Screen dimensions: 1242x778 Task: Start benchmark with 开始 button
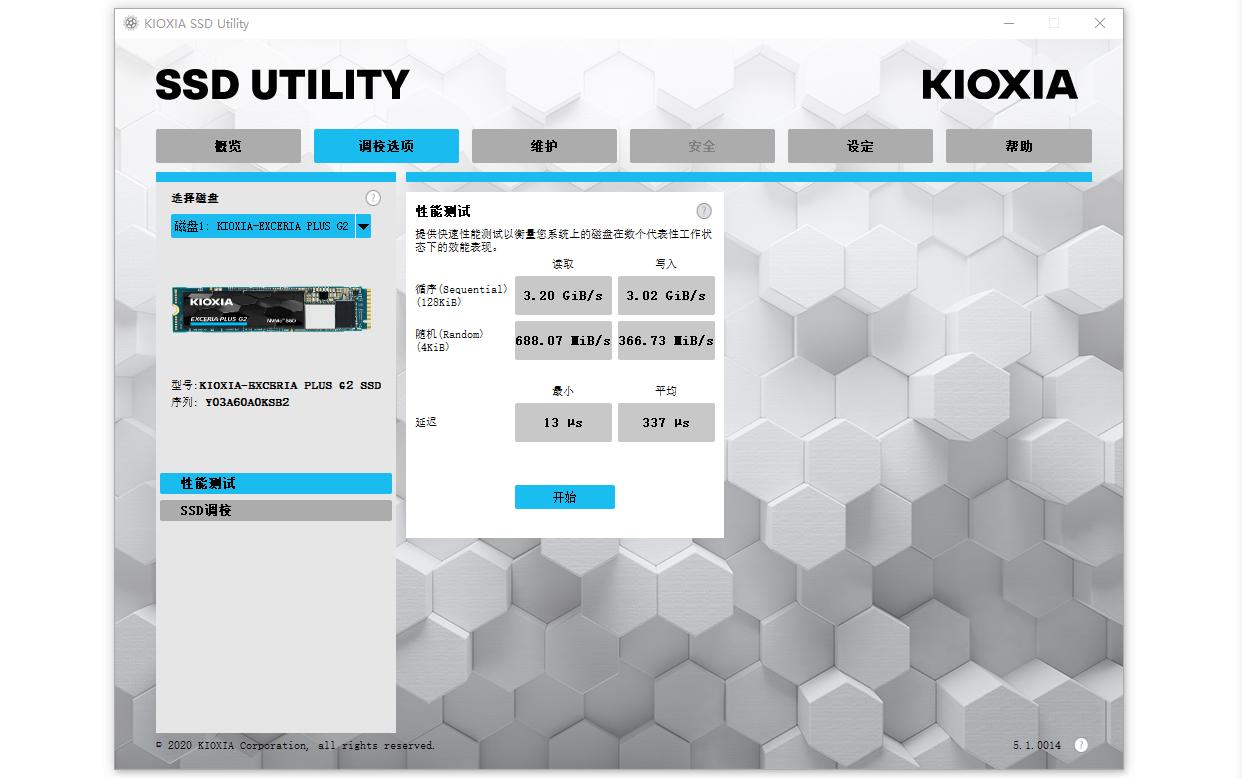click(565, 497)
